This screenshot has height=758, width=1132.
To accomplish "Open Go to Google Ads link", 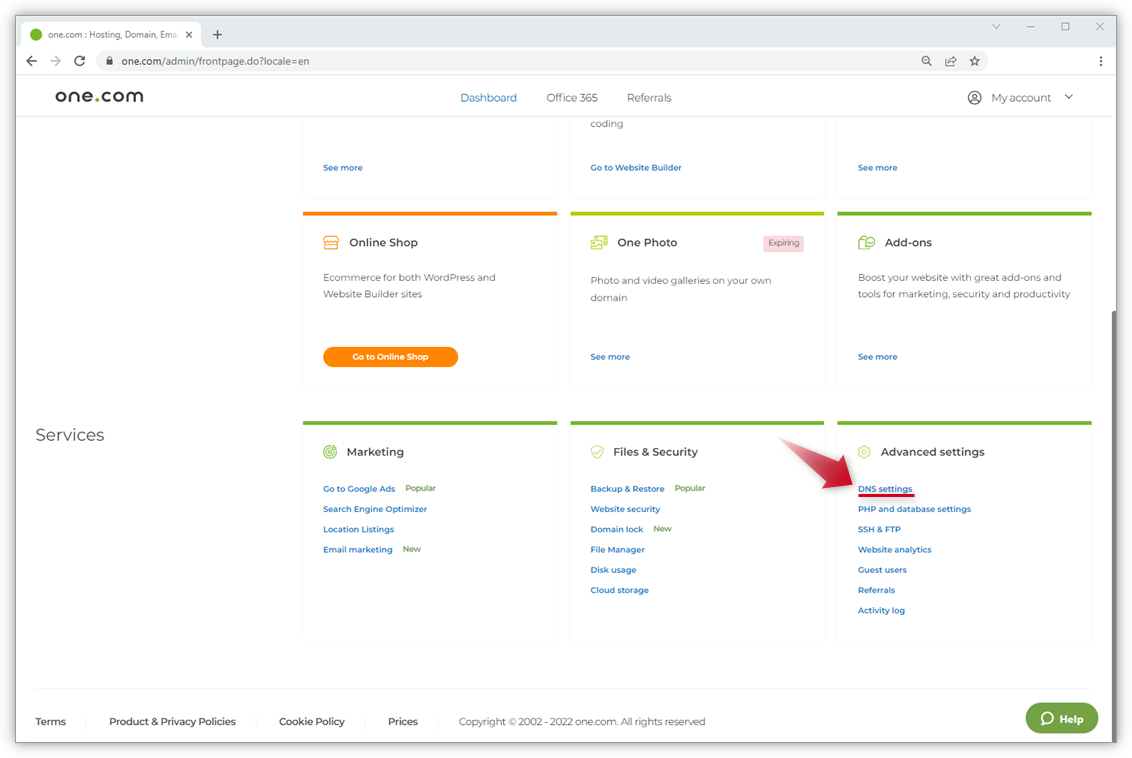I will (360, 489).
